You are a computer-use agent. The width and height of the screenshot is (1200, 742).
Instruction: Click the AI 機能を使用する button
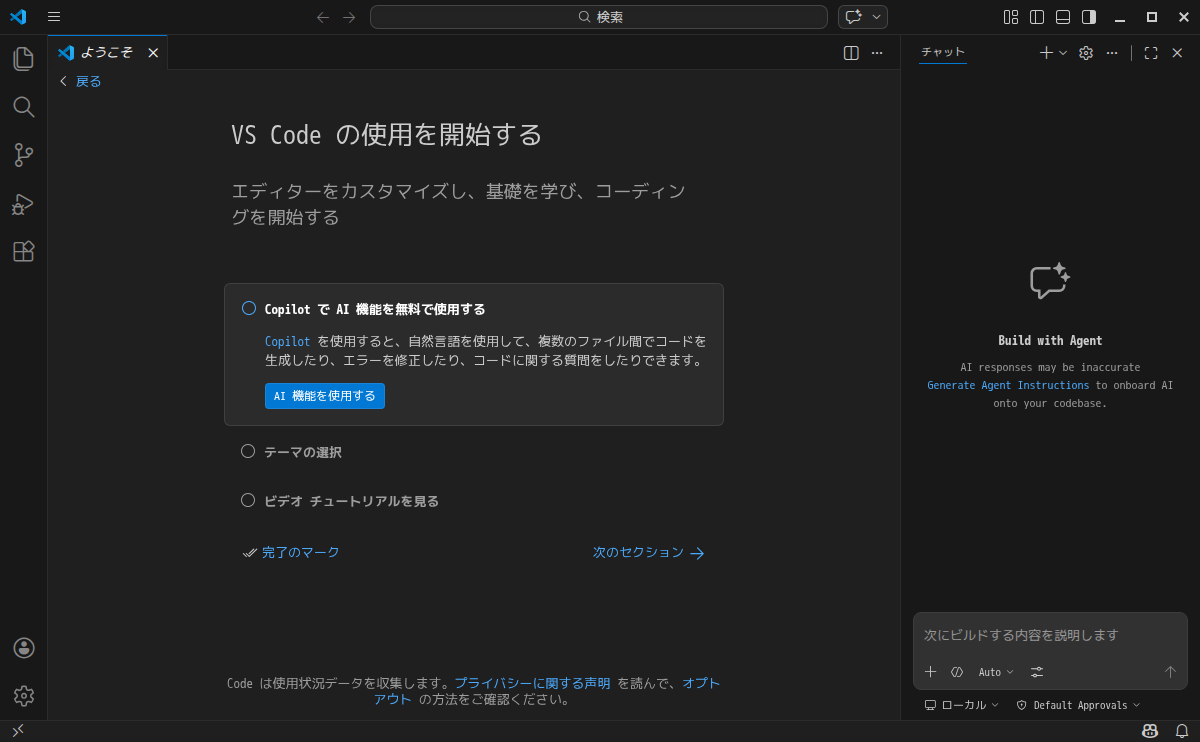[x=325, y=396]
